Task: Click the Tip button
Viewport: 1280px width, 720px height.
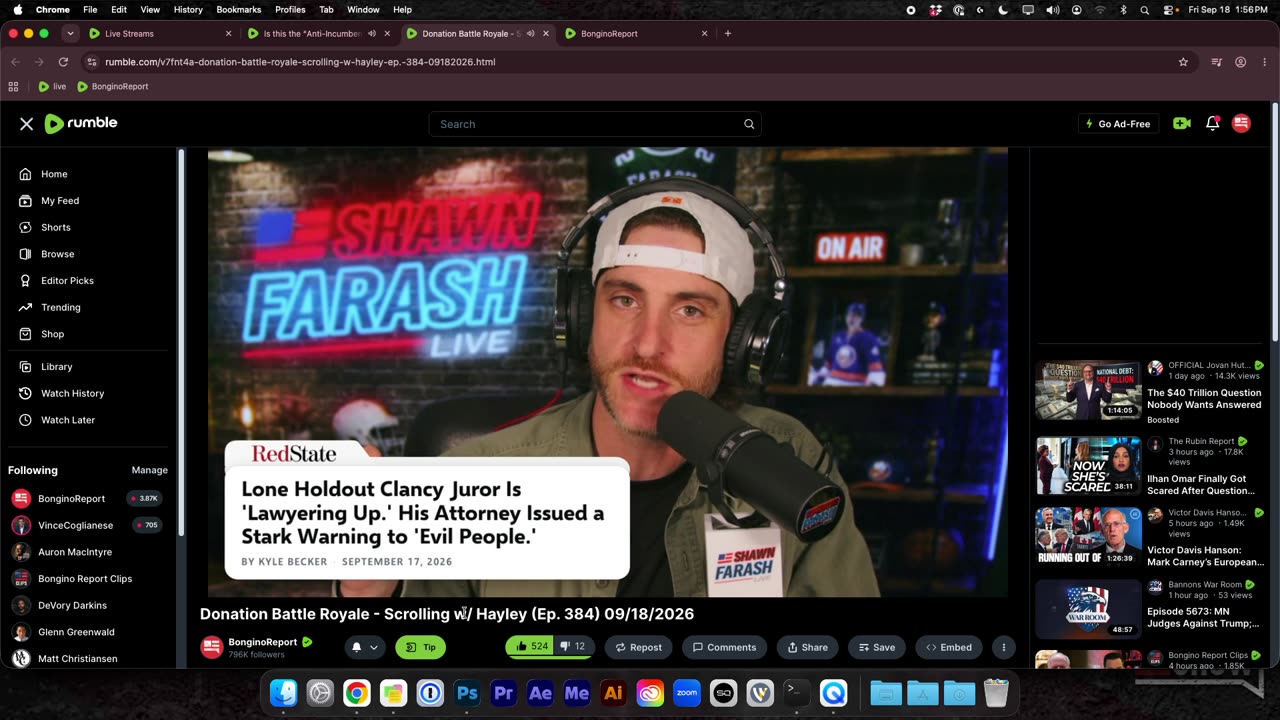Action: (x=420, y=647)
